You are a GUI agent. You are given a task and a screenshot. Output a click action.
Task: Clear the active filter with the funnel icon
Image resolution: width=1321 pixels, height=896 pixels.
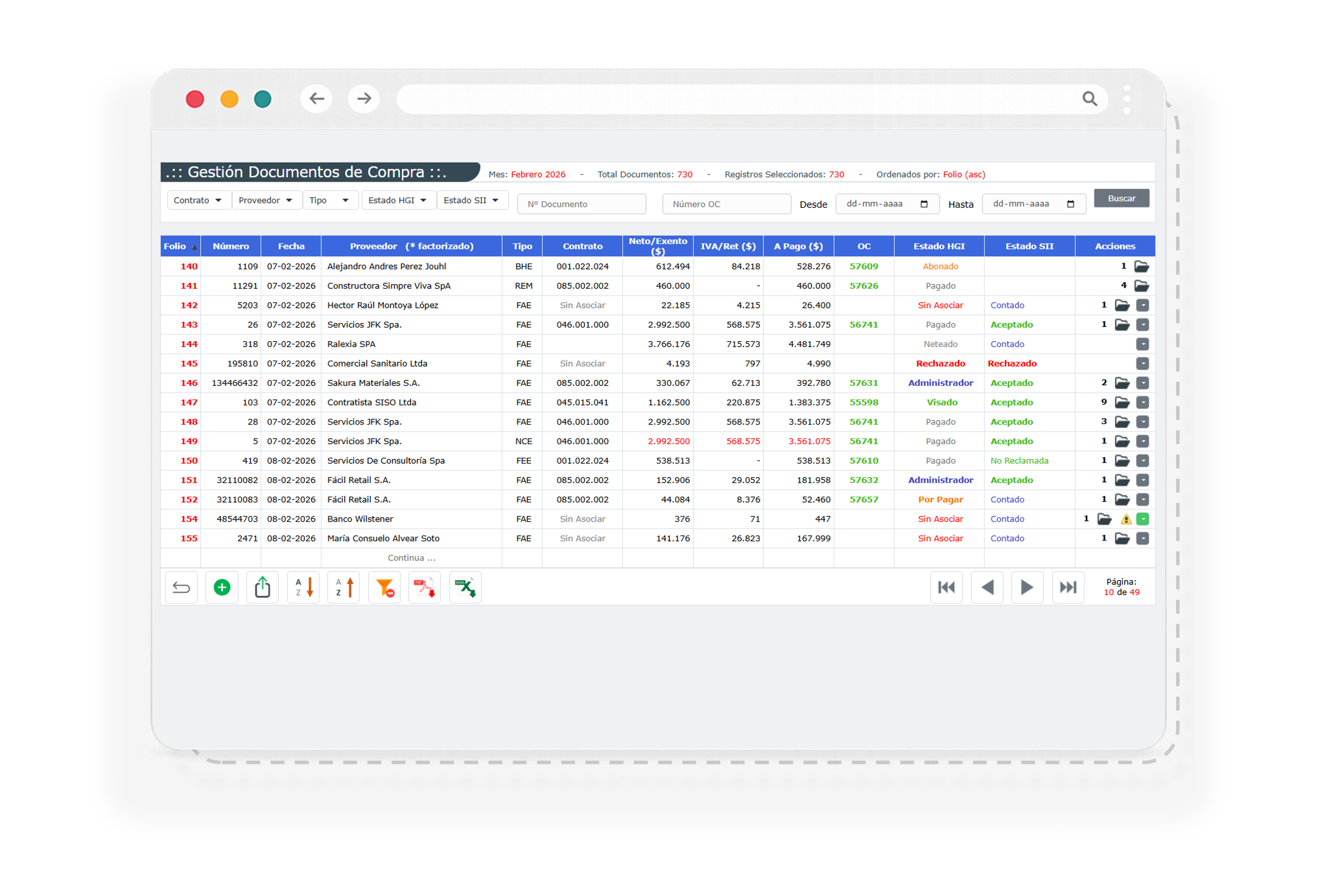point(384,587)
